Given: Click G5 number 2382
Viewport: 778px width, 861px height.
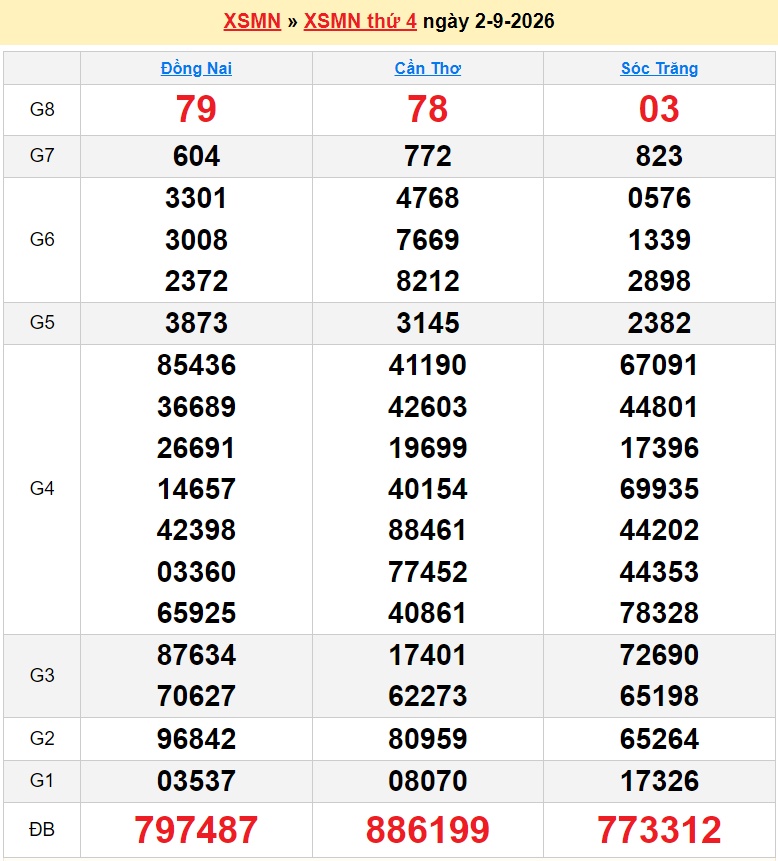Looking at the screenshot, I should 659,323.
